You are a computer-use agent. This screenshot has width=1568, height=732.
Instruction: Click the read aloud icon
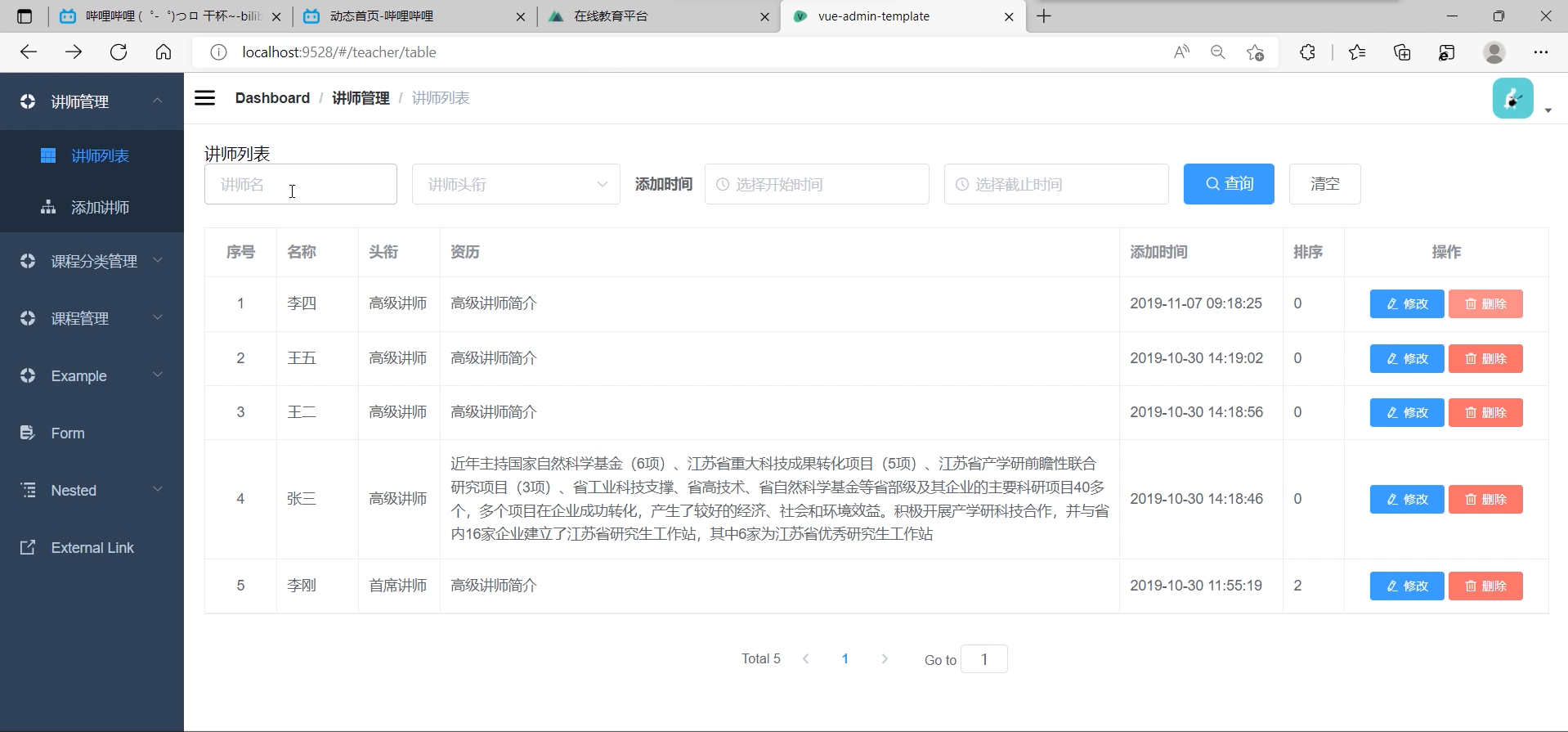click(x=1181, y=52)
